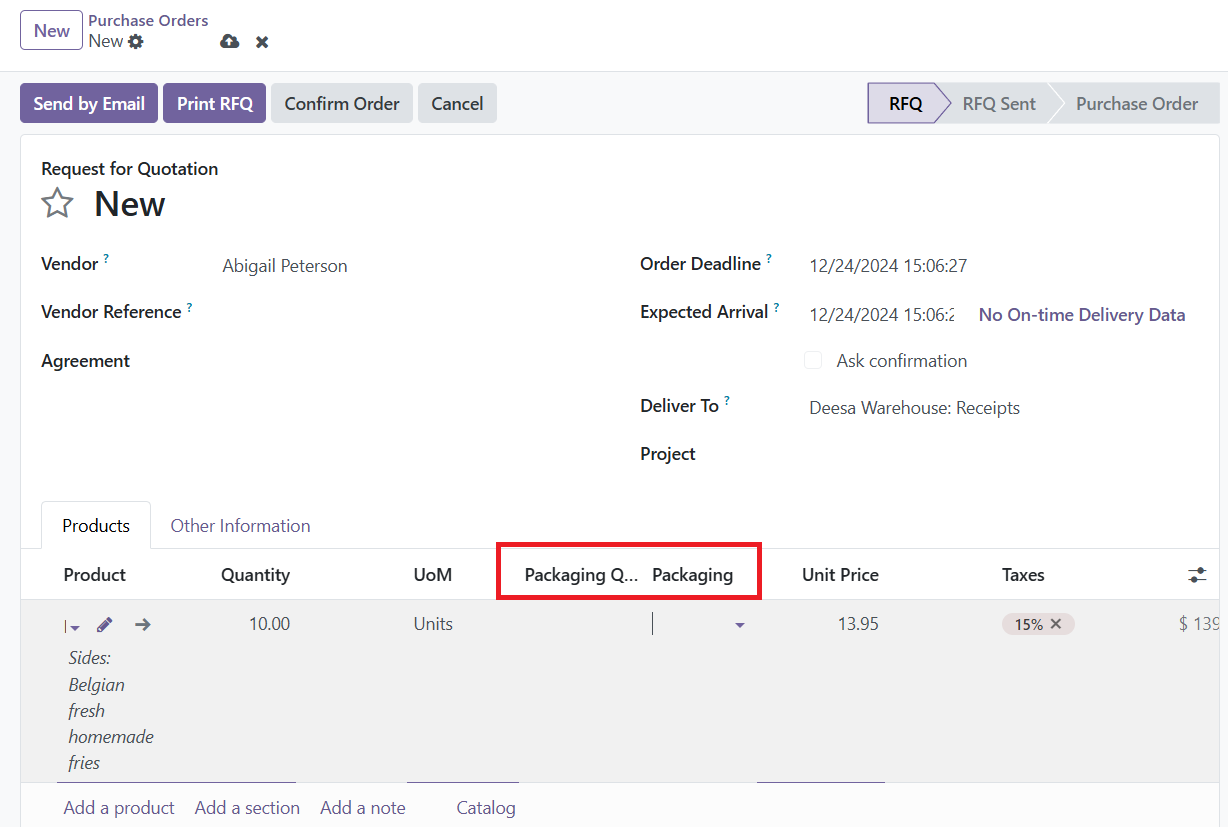Go to Purchase Orders breadcrumb
1228x827 pixels.
click(x=148, y=20)
